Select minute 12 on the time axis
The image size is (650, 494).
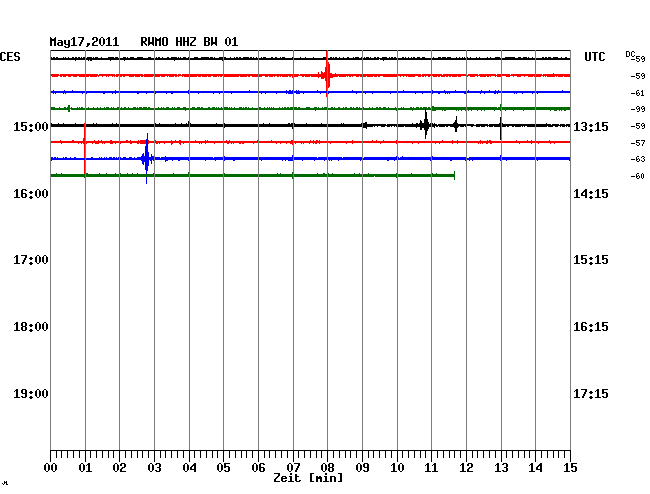(466, 467)
